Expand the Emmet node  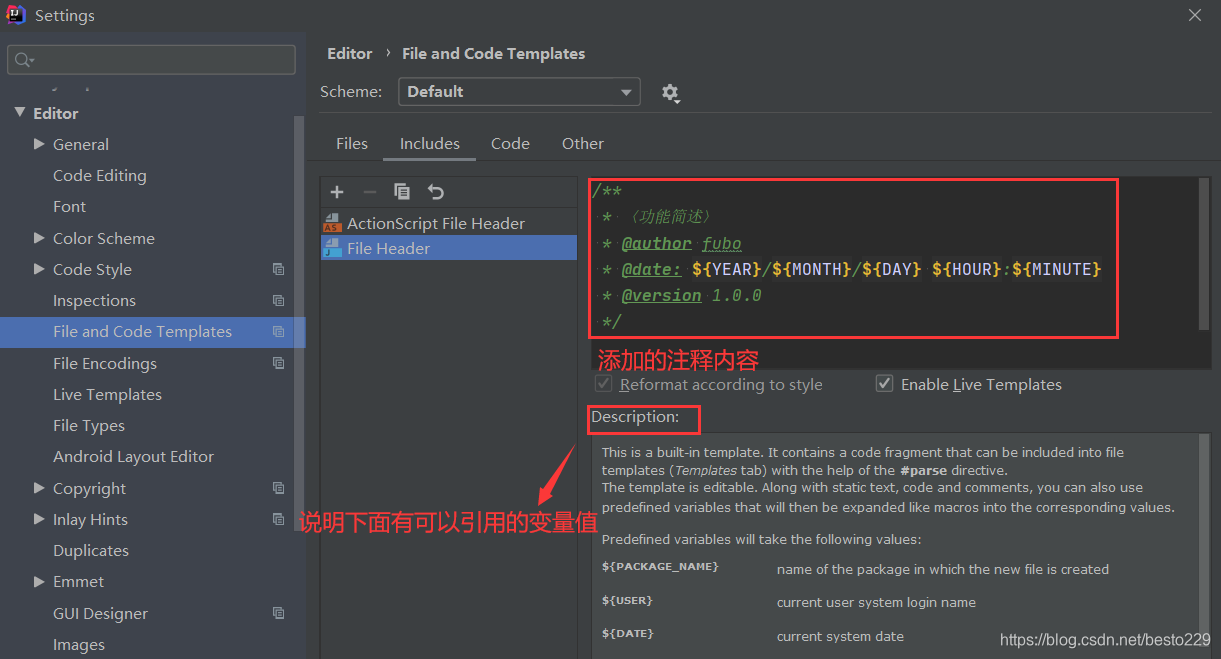click(39, 581)
